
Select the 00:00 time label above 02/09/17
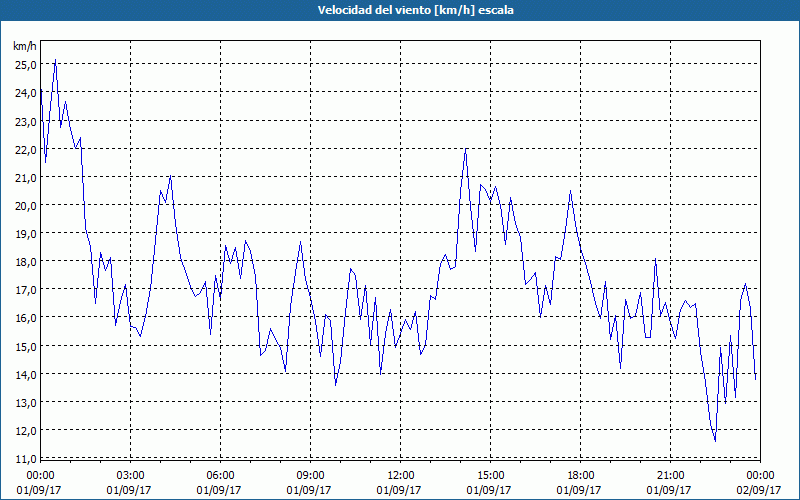(x=760, y=475)
